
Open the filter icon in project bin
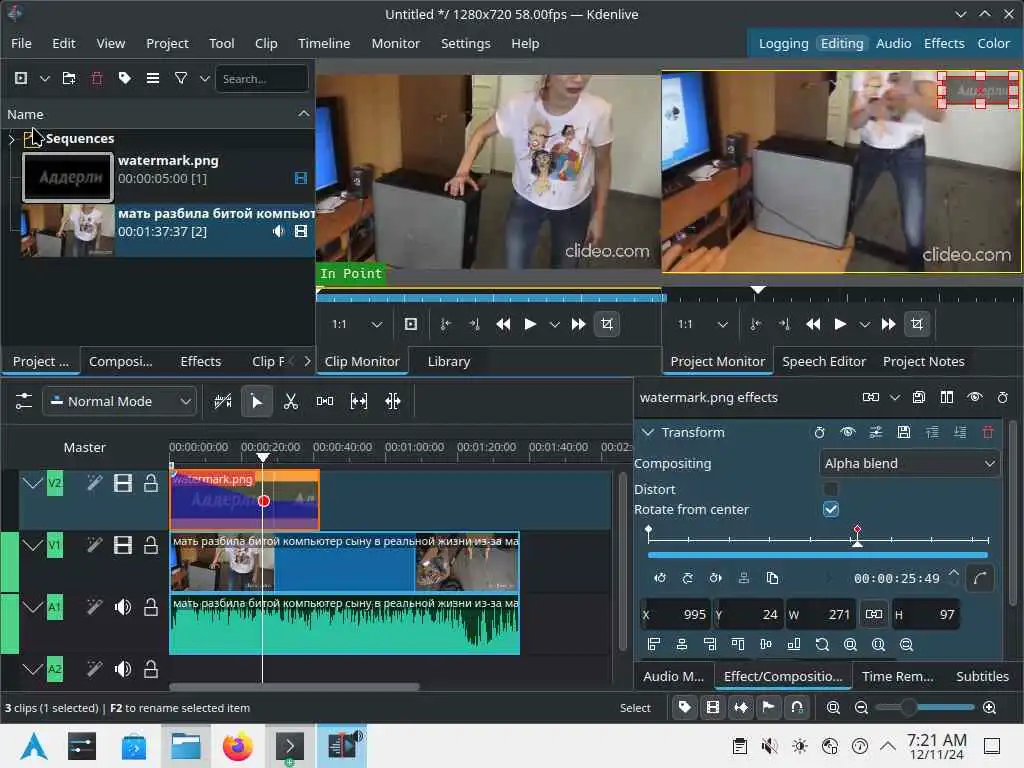tap(180, 78)
